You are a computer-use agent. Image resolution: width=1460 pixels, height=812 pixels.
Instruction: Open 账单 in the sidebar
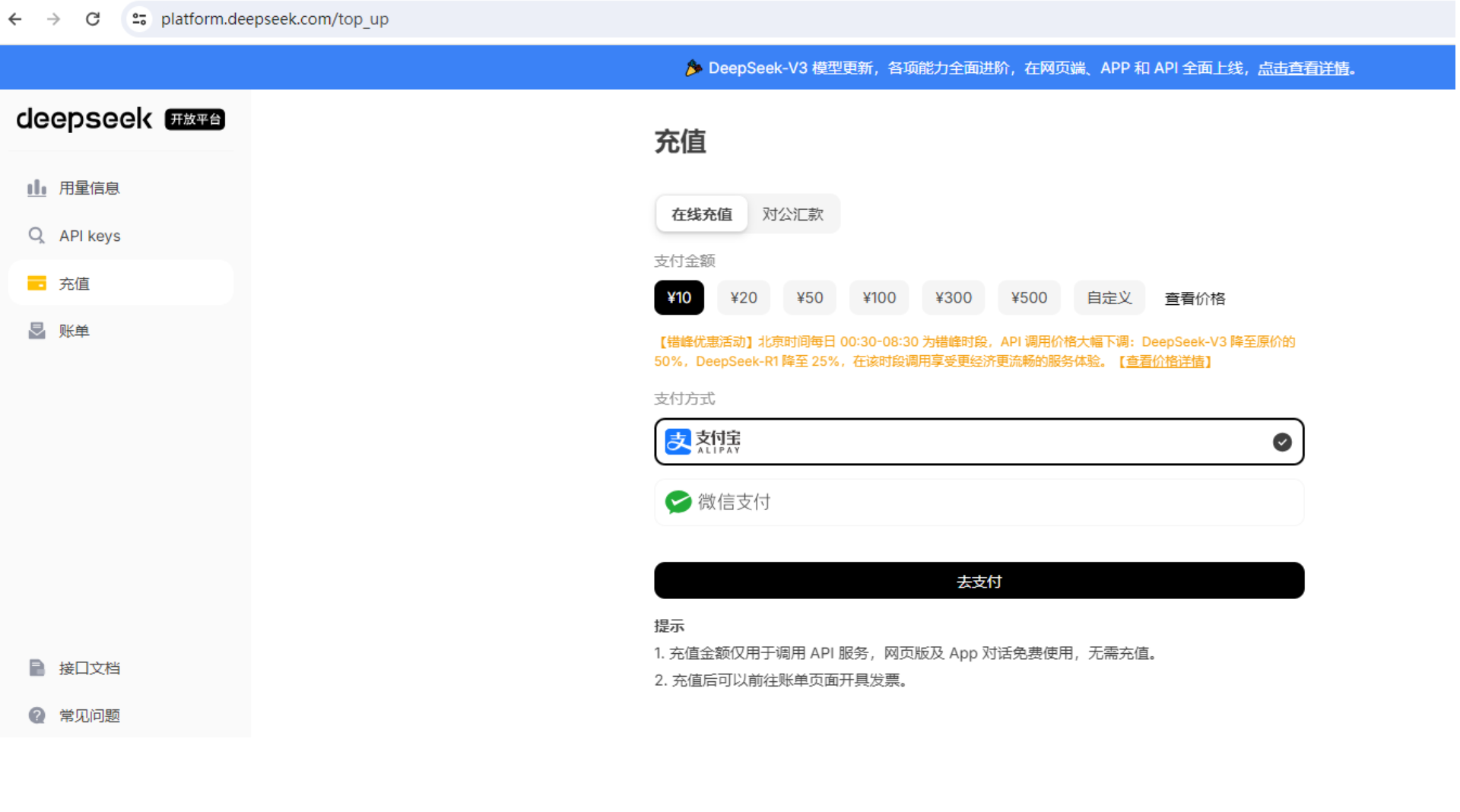tap(121, 331)
